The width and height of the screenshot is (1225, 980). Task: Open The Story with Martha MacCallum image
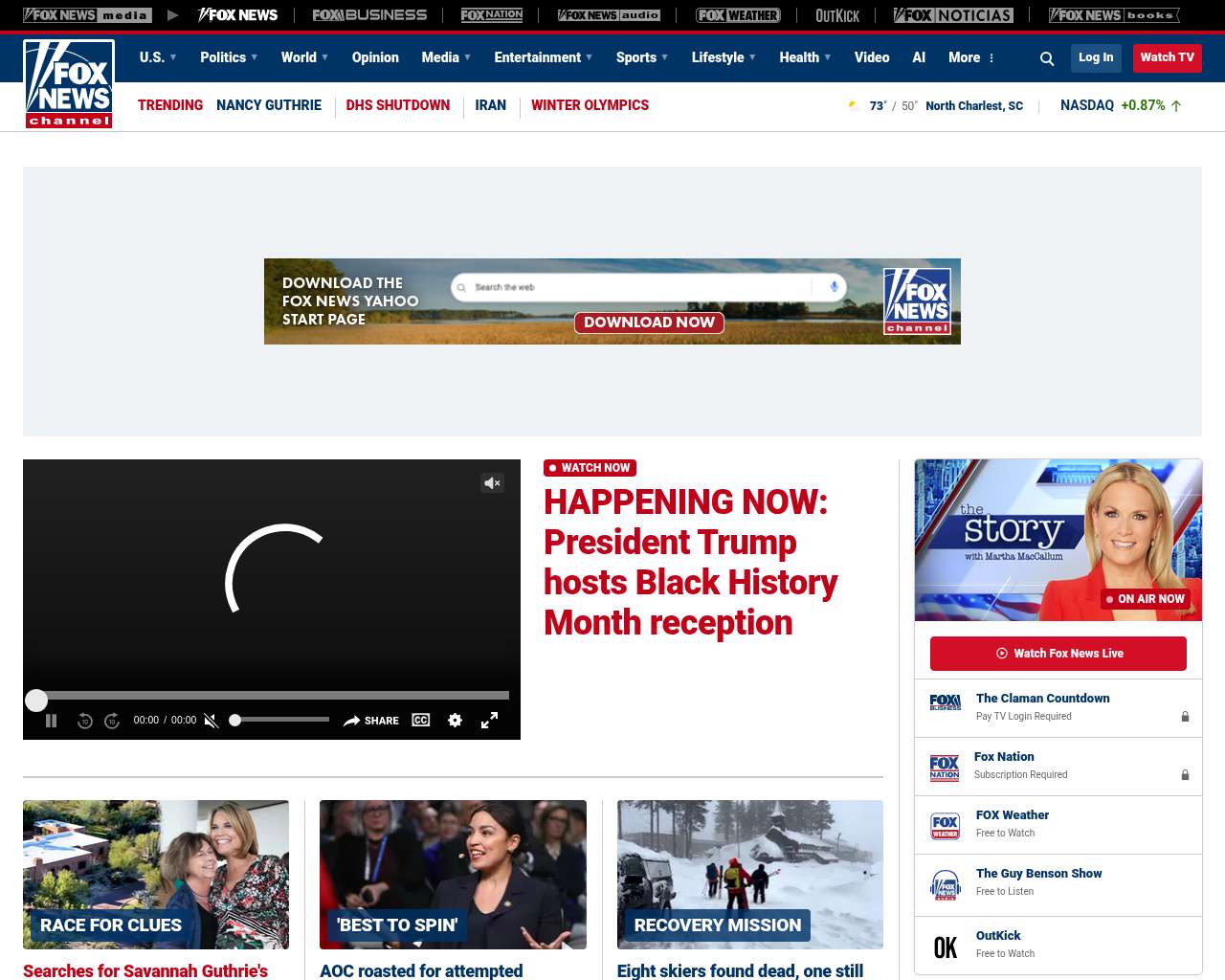pos(1058,540)
